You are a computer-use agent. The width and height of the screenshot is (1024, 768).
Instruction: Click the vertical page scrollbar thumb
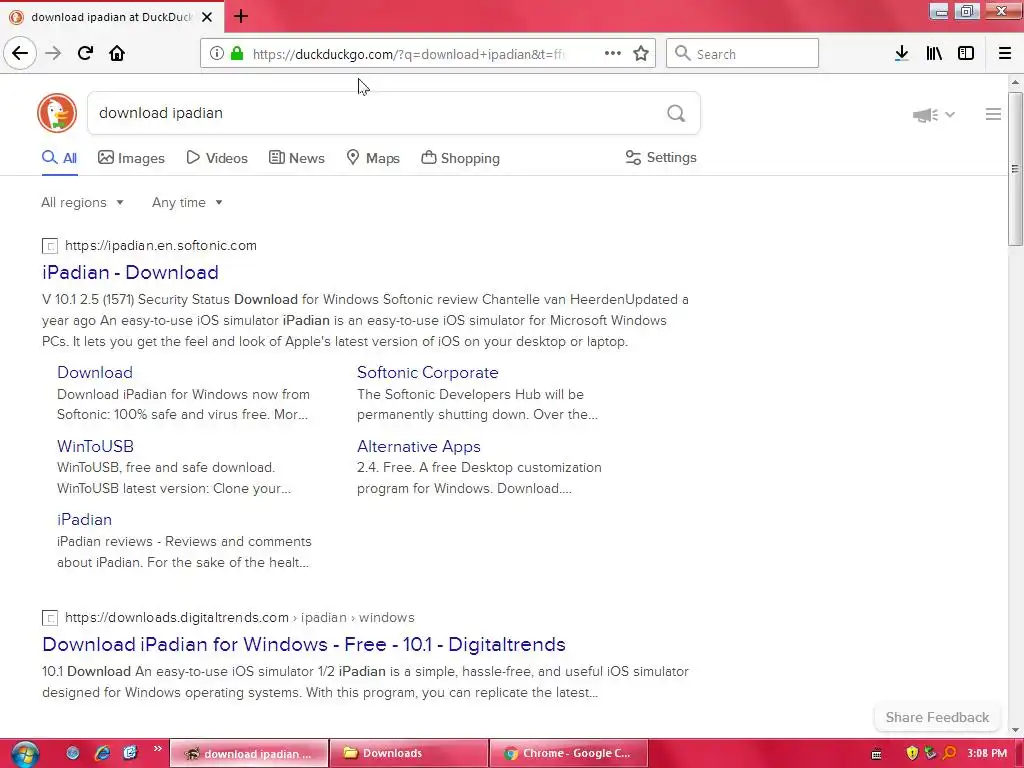click(x=1015, y=168)
